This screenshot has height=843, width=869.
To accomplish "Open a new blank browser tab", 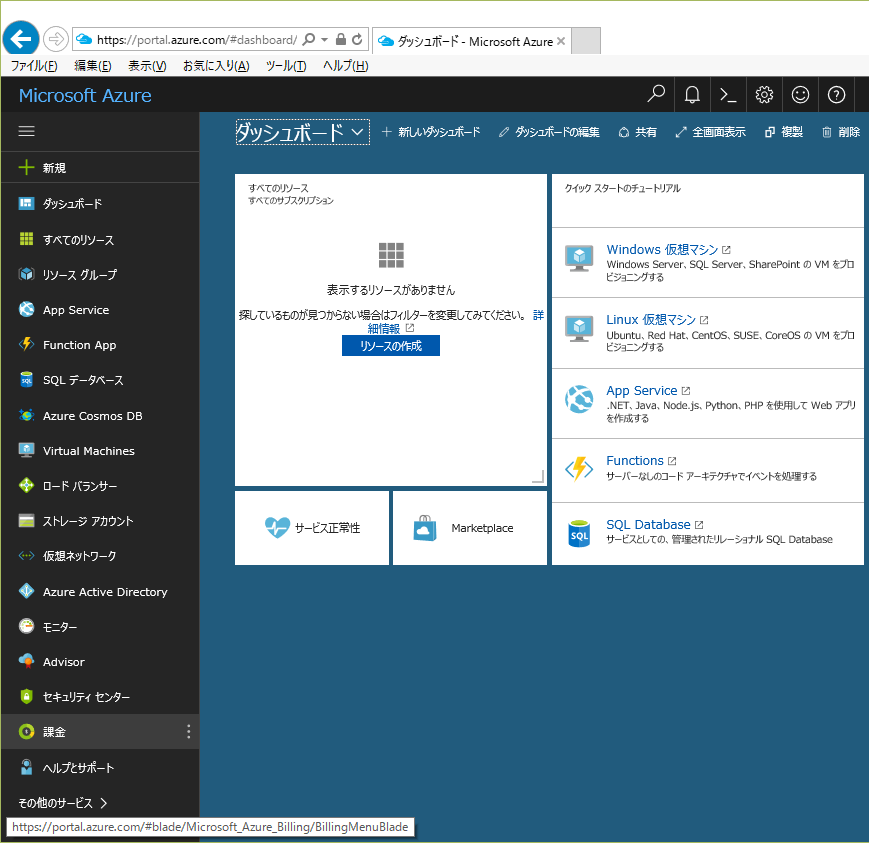I will coord(586,41).
